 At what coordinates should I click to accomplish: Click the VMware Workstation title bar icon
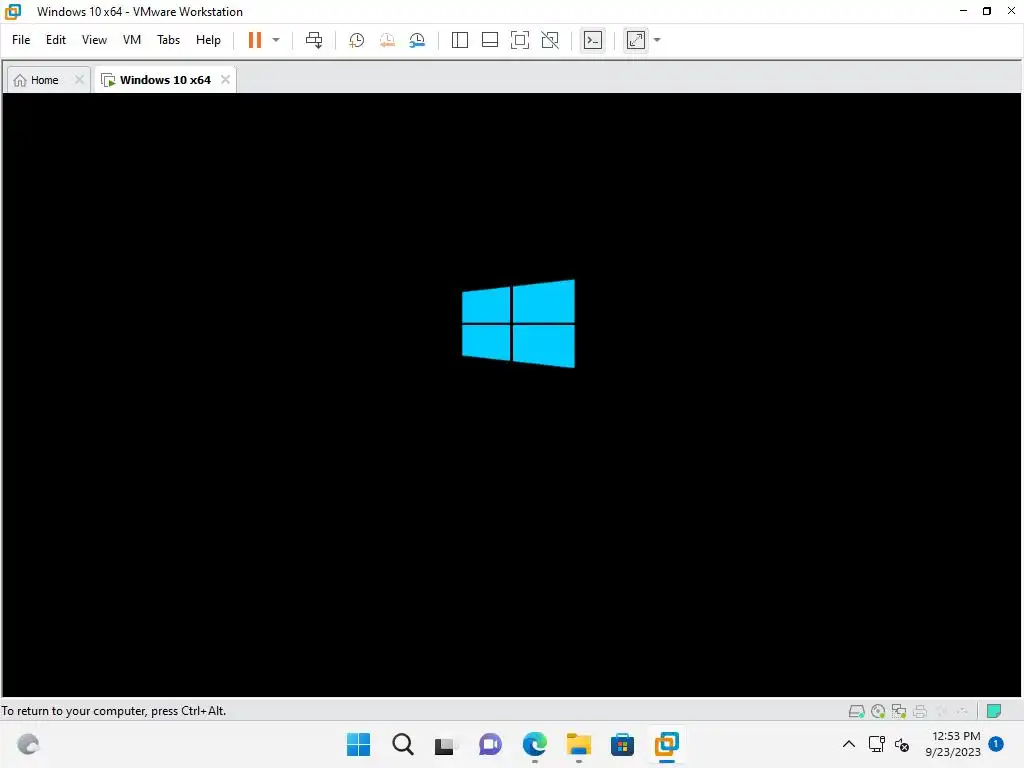pyautogui.click(x=13, y=11)
